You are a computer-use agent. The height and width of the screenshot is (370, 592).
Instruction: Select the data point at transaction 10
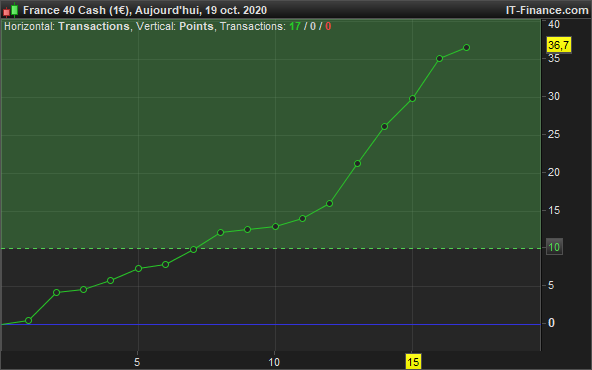pos(276,227)
